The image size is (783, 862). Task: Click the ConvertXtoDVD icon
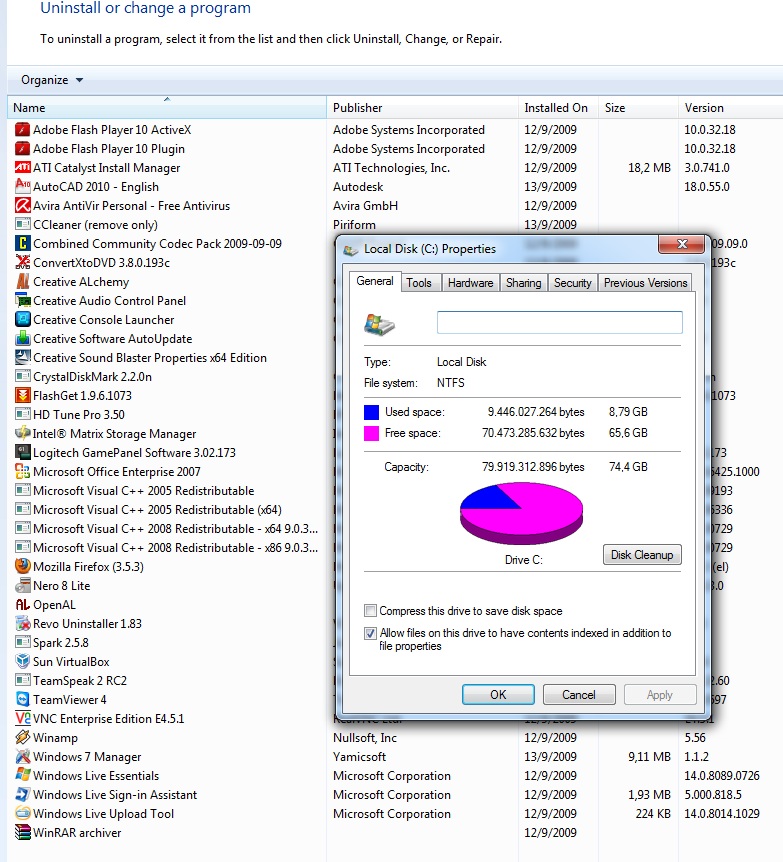pos(23,263)
